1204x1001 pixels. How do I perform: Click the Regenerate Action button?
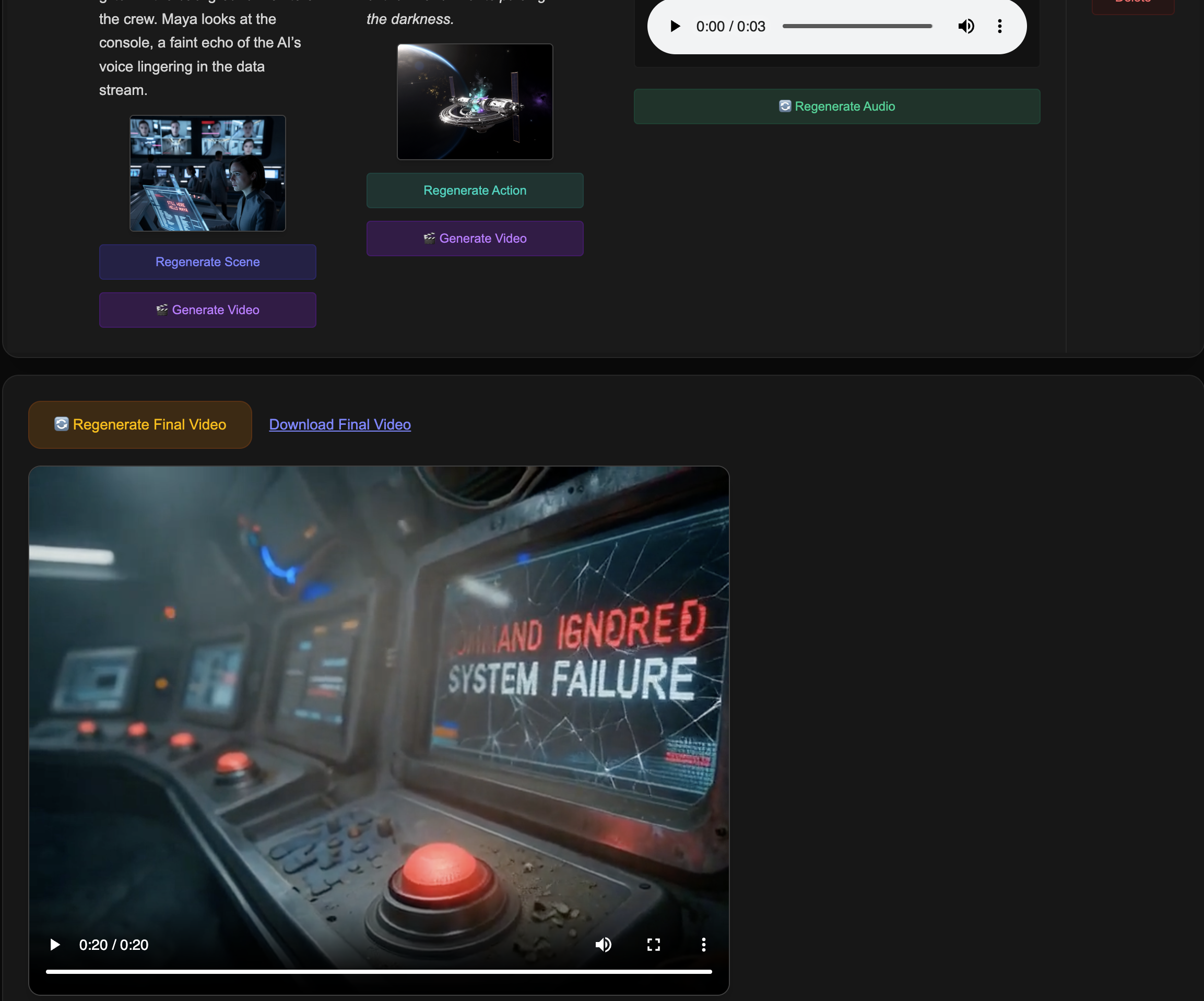pos(475,190)
